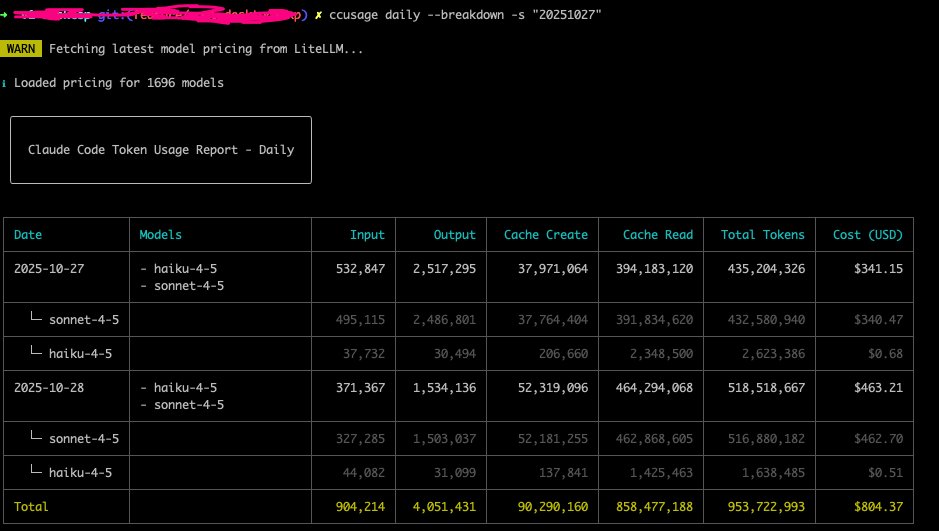
Task: Click the haiku-4-5 breakdown row with cost $0.51
Action: 458,473
